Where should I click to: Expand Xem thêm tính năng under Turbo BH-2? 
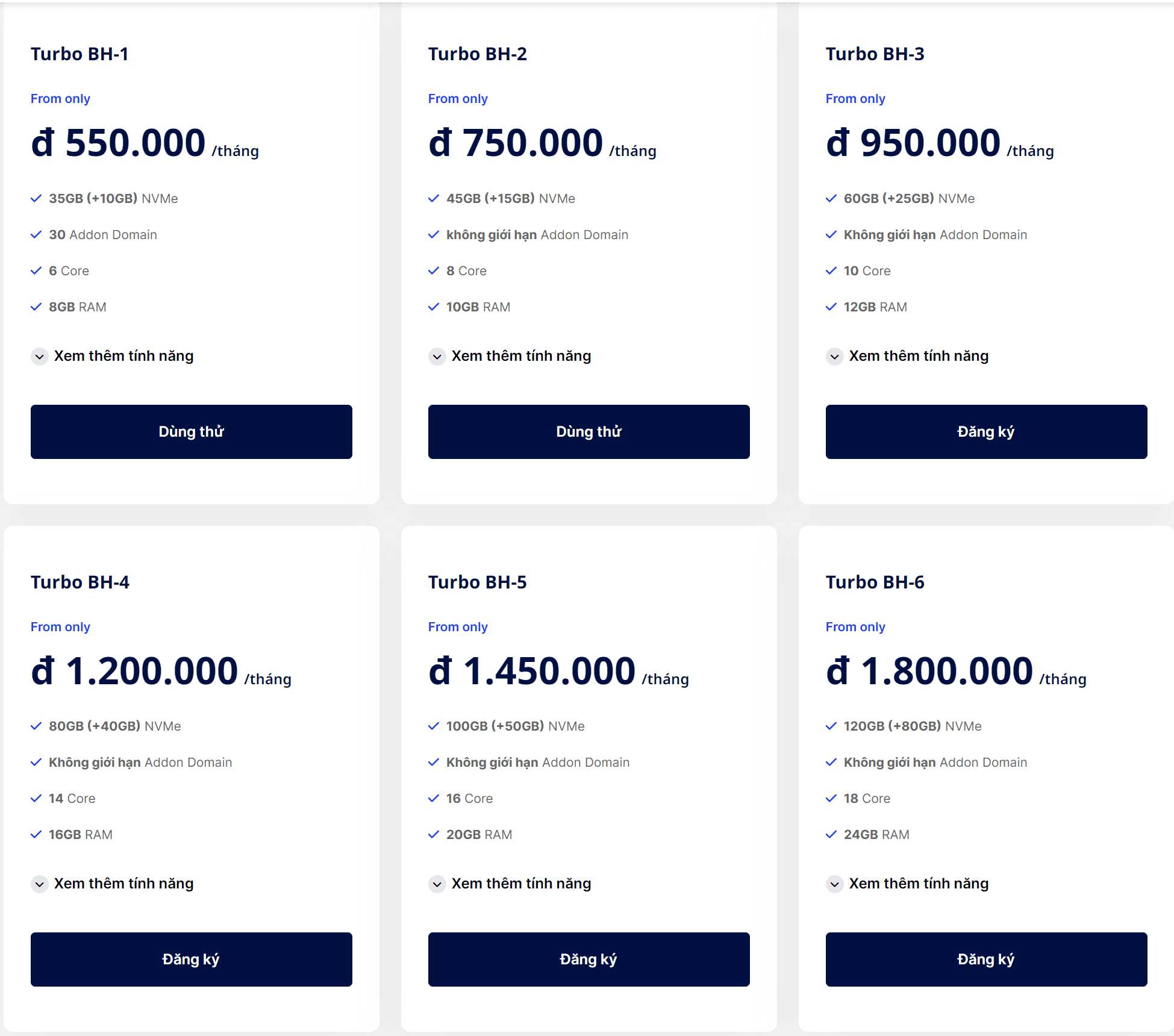coord(437,357)
